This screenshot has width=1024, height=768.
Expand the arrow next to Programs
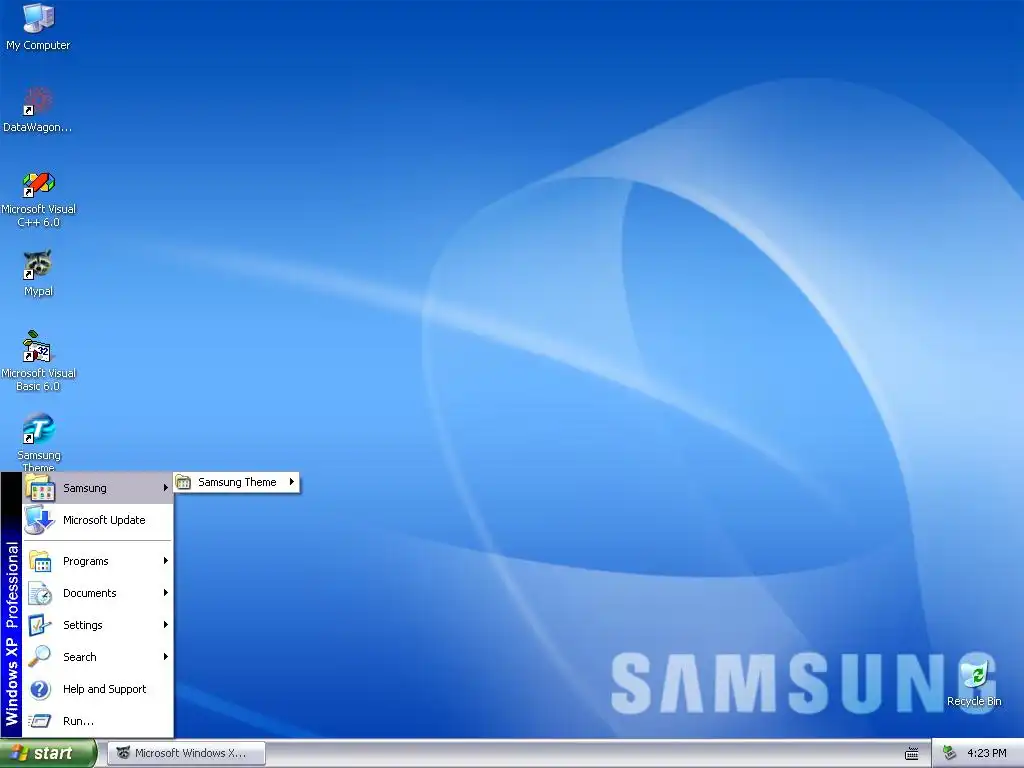tap(166, 561)
